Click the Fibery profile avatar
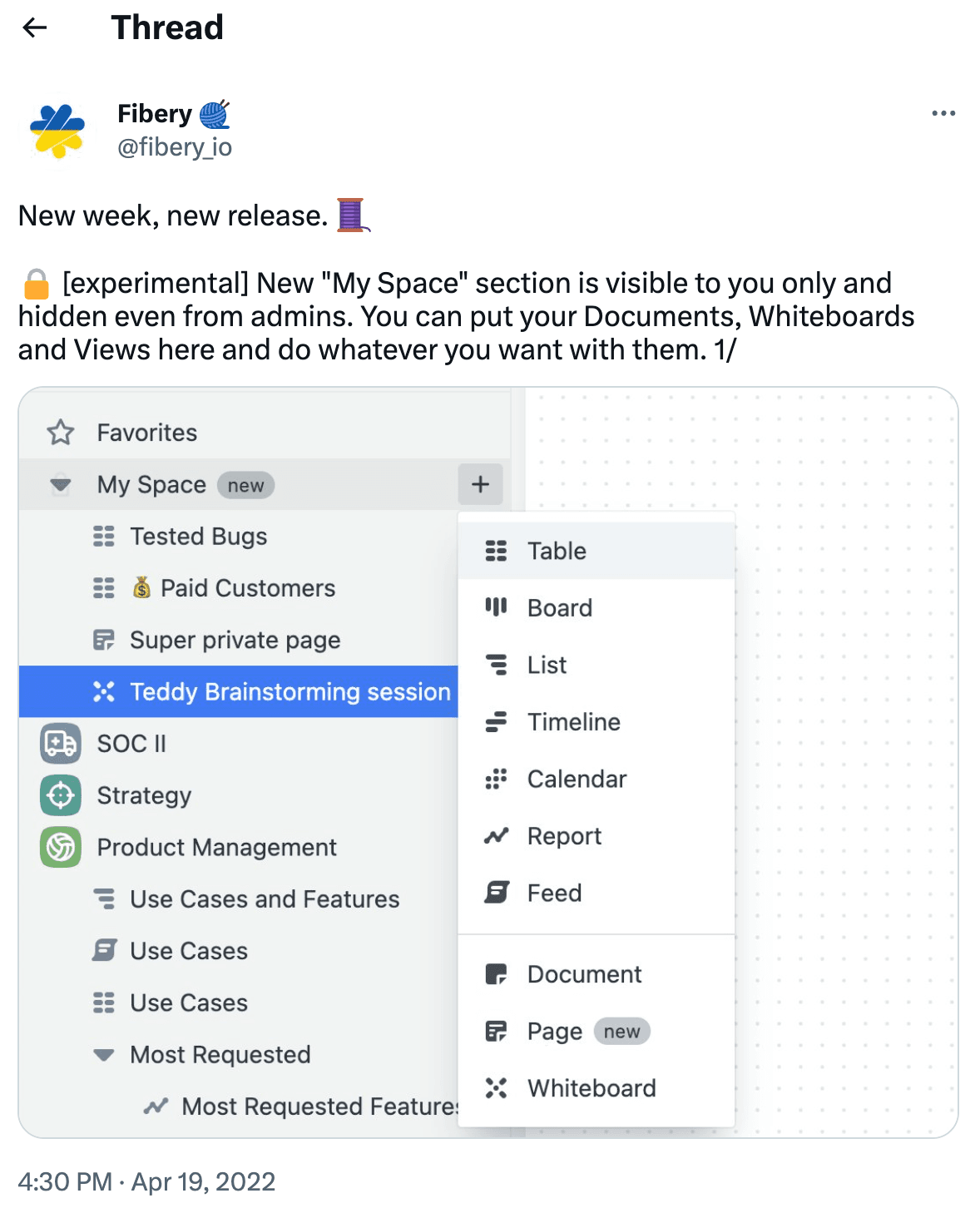The height and width of the screenshot is (1213, 980). click(57, 131)
